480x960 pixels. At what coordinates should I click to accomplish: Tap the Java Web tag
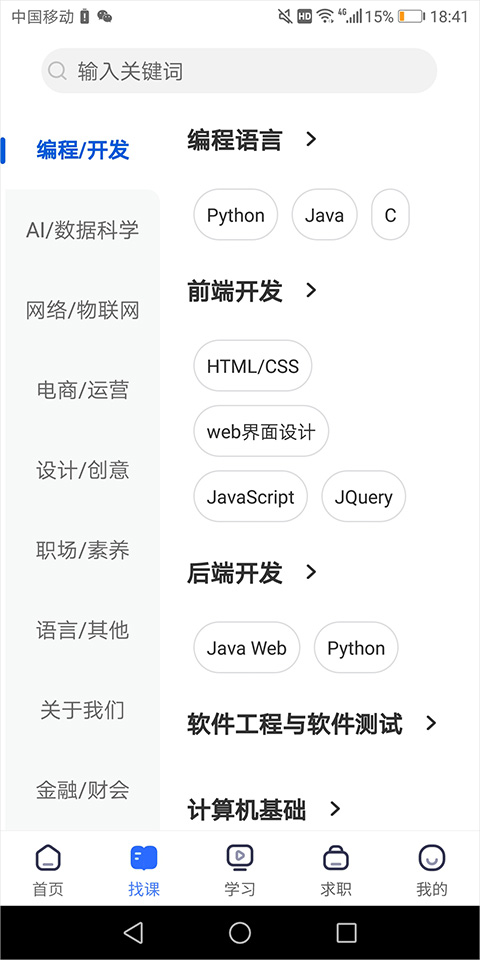tap(247, 648)
